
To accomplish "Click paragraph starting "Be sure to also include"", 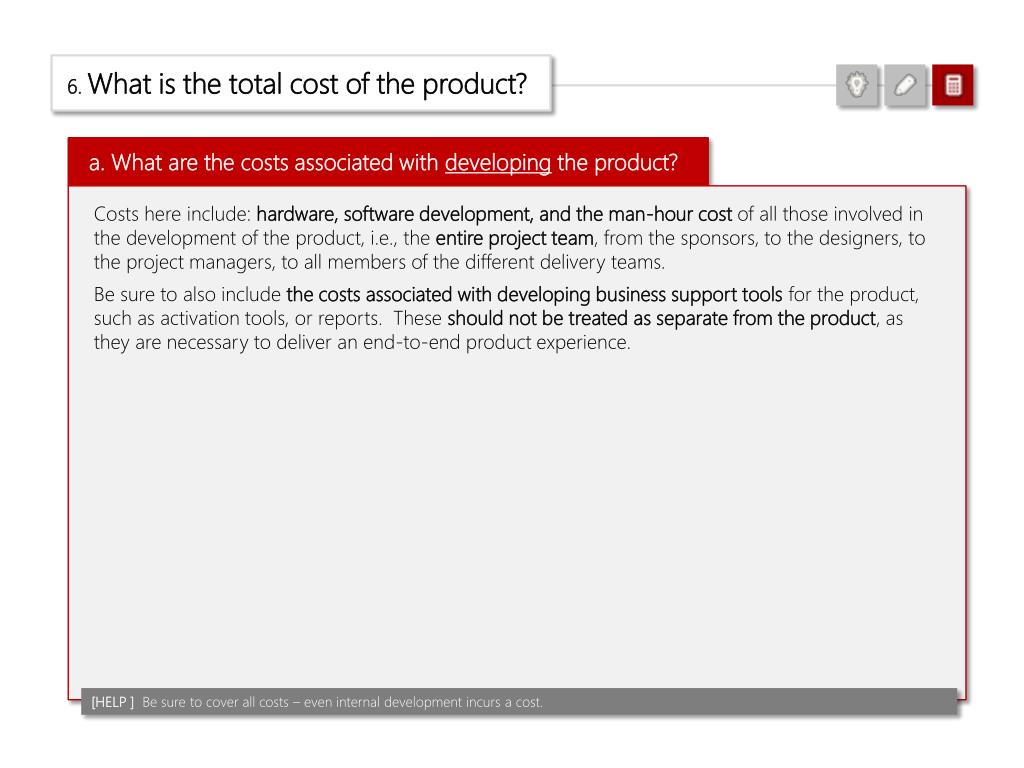I will [x=506, y=319].
